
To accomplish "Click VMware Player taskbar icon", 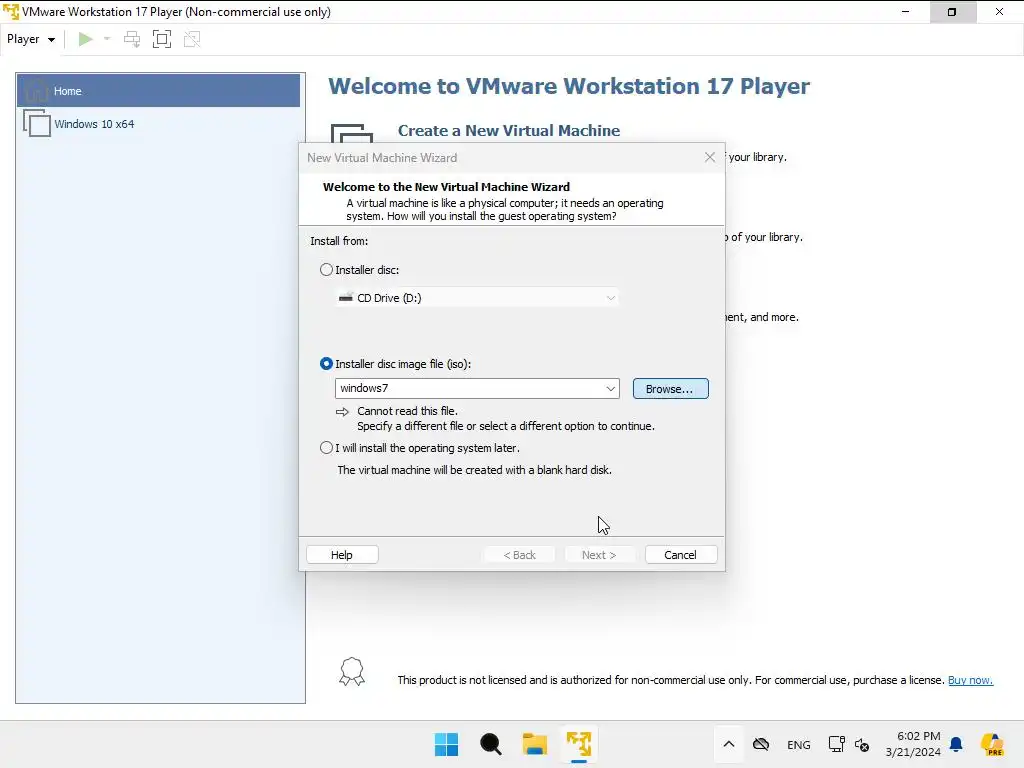I will [x=579, y=744].
